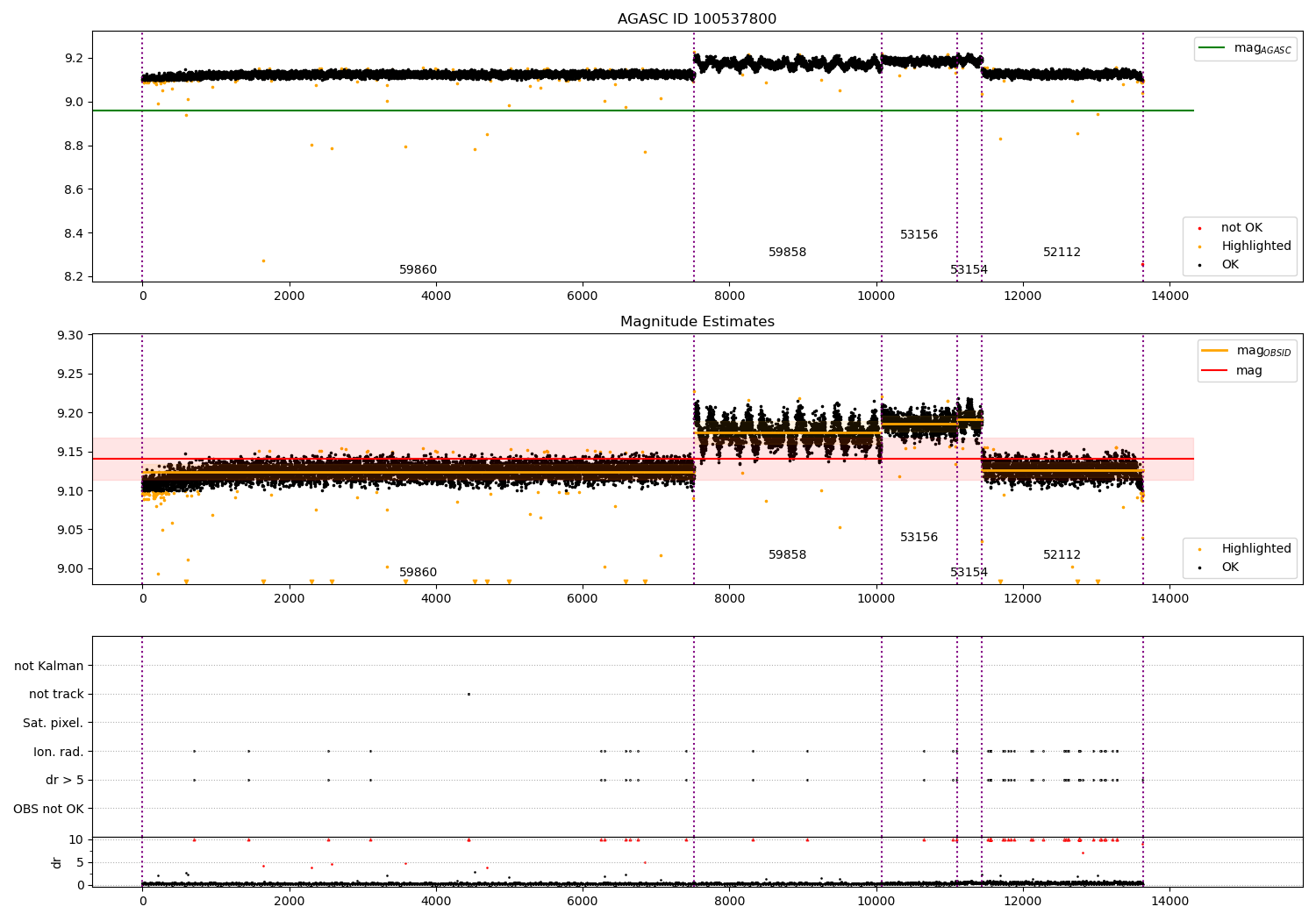Viewport: 1316px width, 921px height.
Task: Click y-axis tick 9.00 in the middle plot
Action: coord(70,568)
